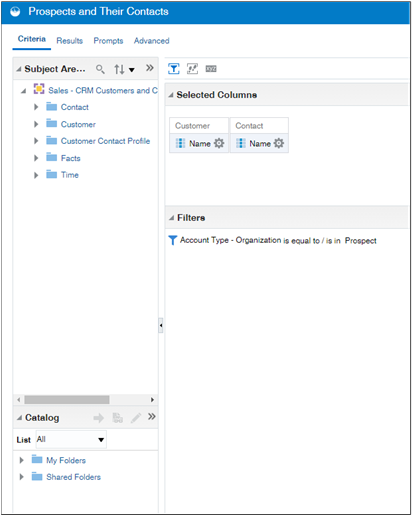The height and width of the screenshot is (516, 412).
Task: Click the search icon in Subject Areas
Action: [100, 69]
